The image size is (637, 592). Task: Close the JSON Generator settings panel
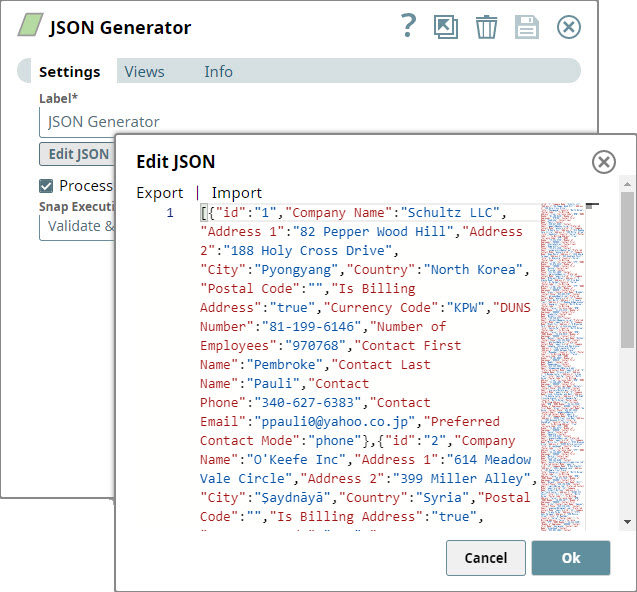(569, 27)
